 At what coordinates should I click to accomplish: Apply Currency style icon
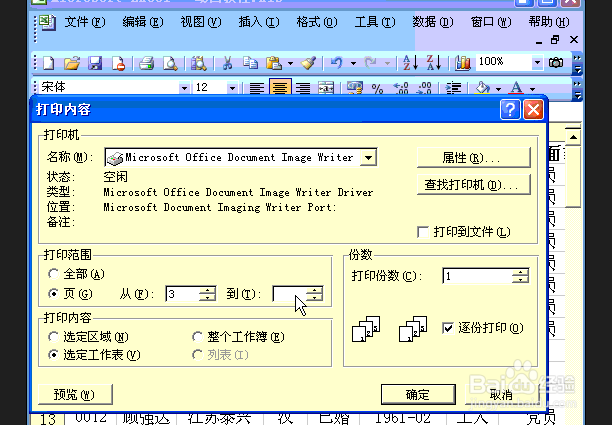(x=354, y=88)
